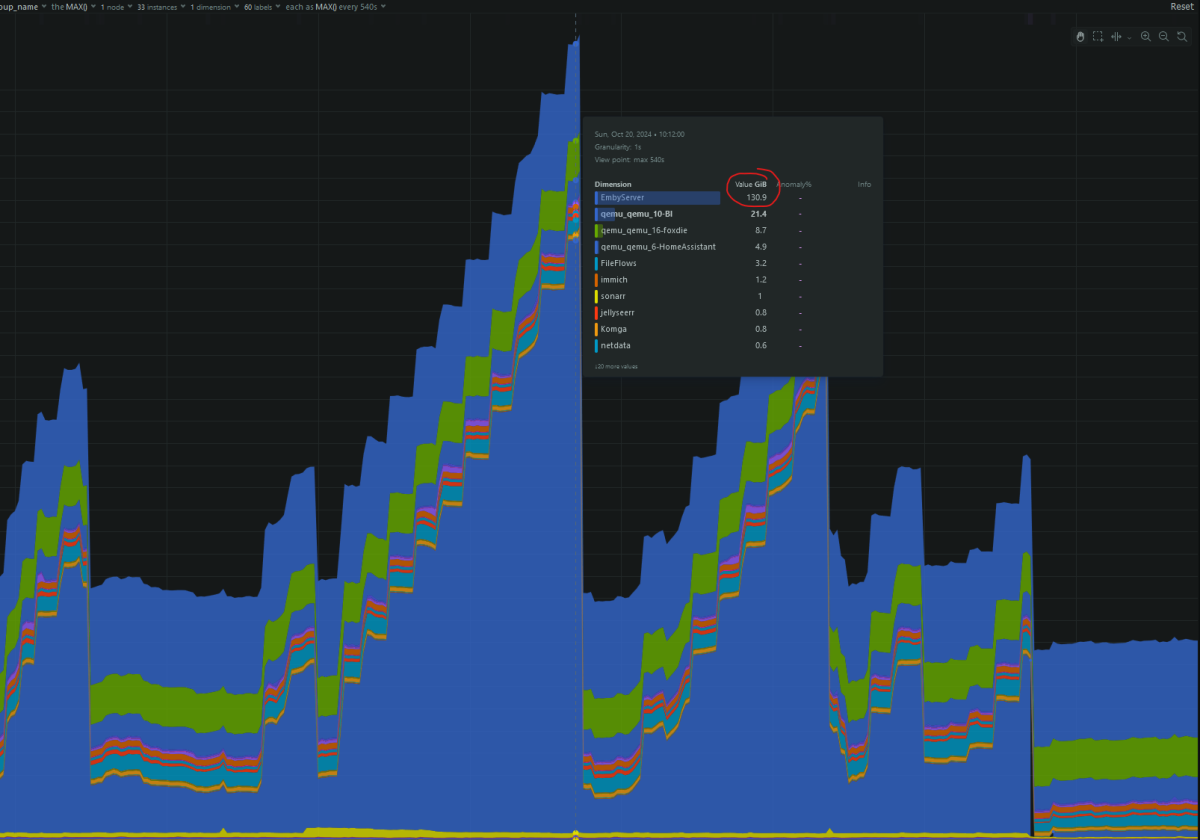
Task: Reset the chart zoom level
Action: 1182,36
